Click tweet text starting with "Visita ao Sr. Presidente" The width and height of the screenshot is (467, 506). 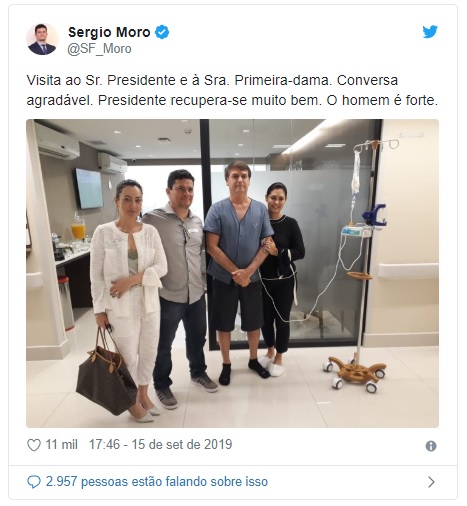(212, 80)
